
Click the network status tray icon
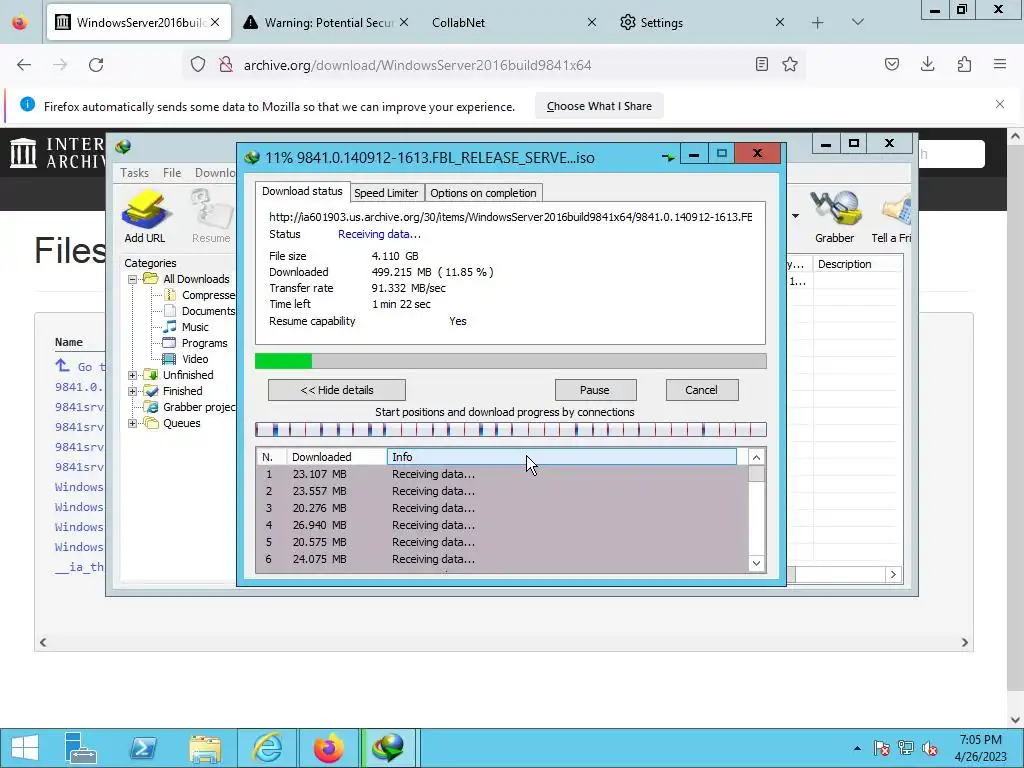906,748
